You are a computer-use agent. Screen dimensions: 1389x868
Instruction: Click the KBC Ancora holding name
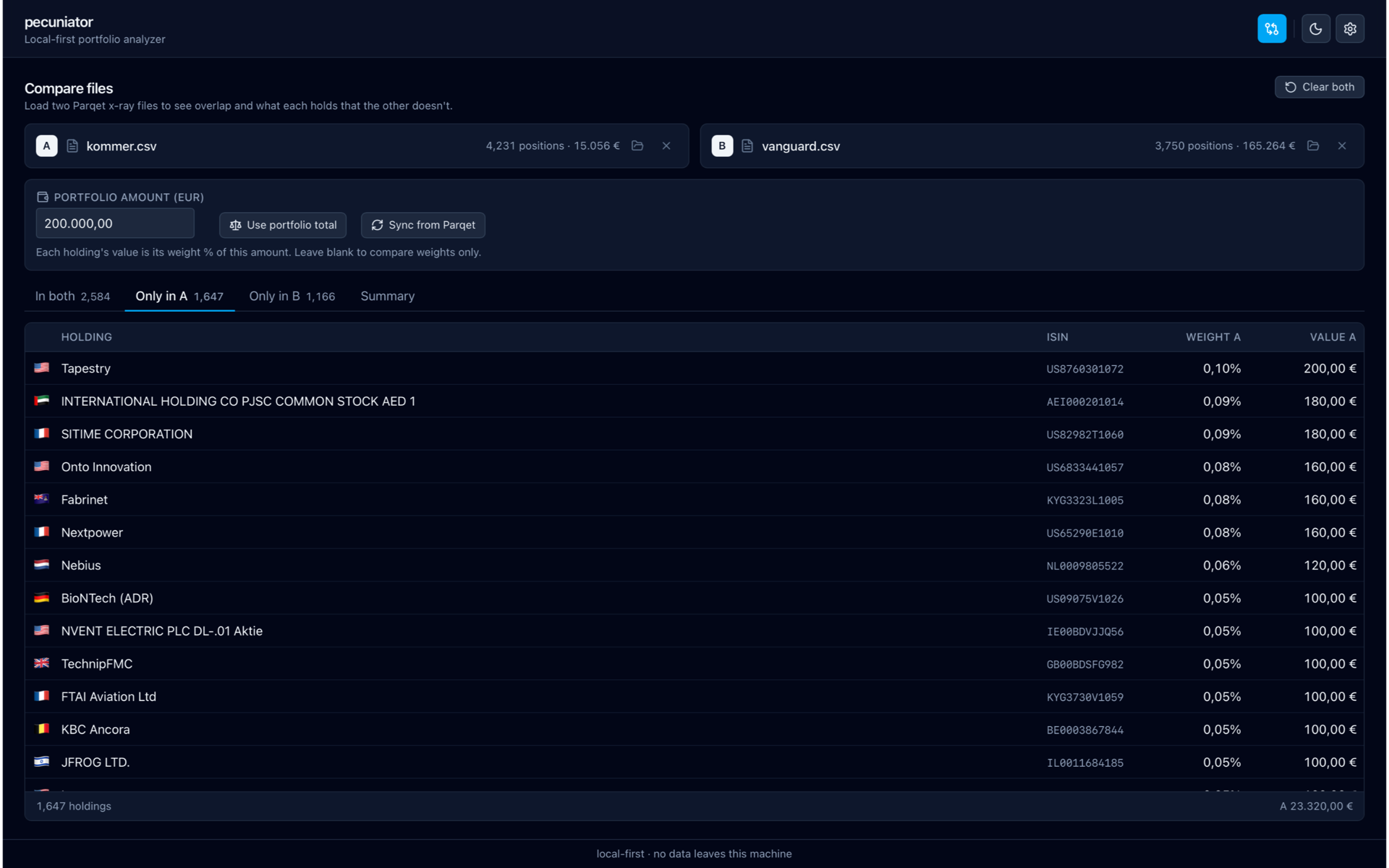[95, 730]
